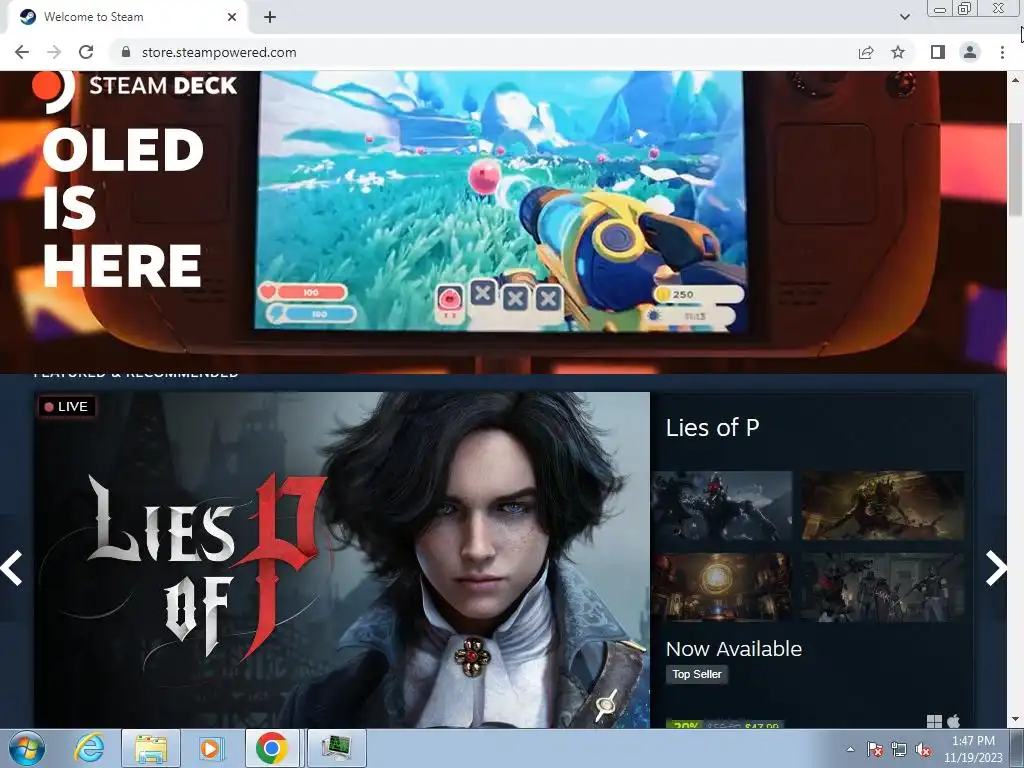This screenshot has height=768, width=1024.
Task: Share this page via the share icon
Action: [x=866, y=52]
